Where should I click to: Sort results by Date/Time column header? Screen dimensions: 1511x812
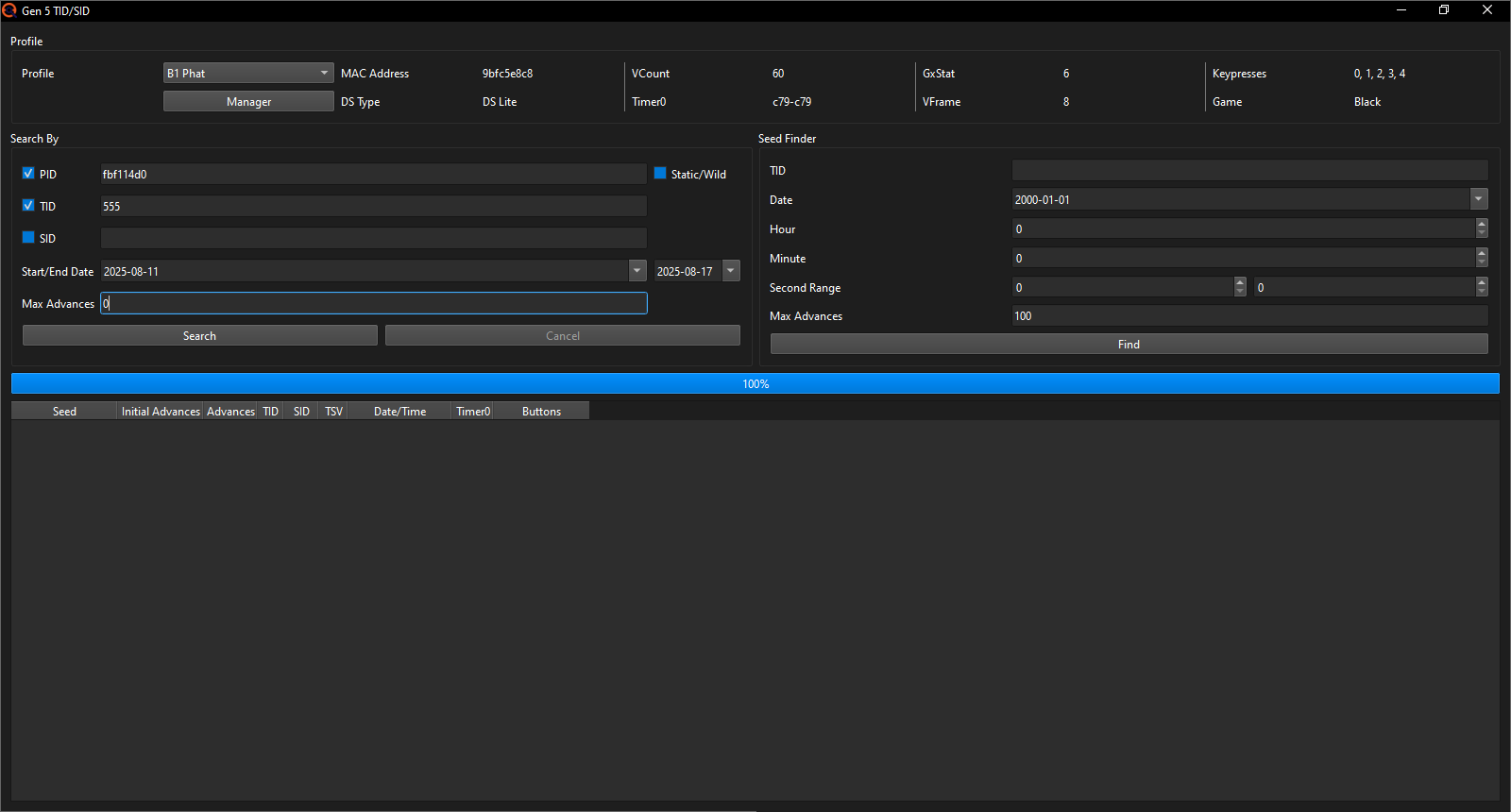click(399, 412)
